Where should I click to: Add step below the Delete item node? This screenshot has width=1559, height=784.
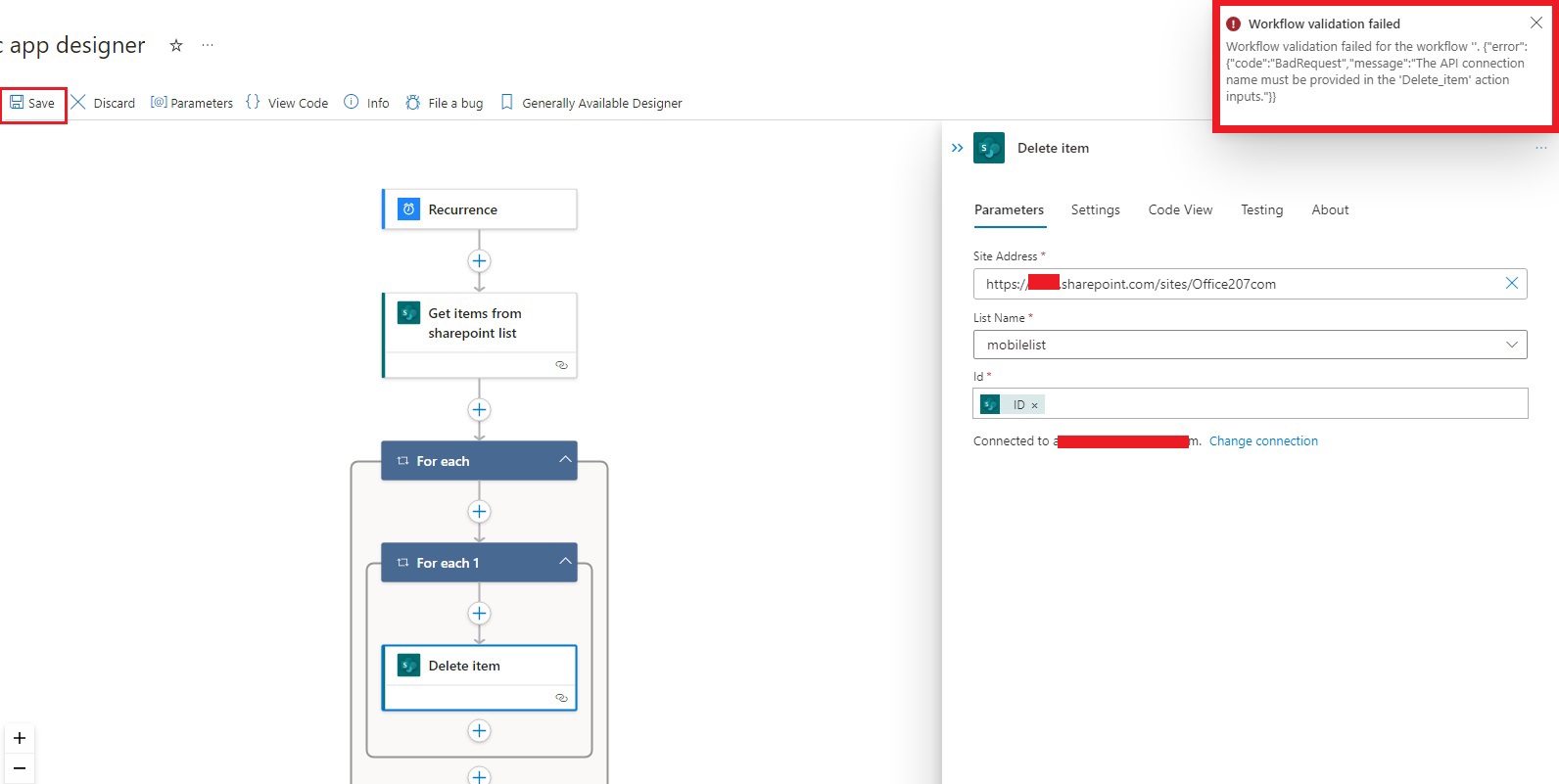[x=479, y=731]
